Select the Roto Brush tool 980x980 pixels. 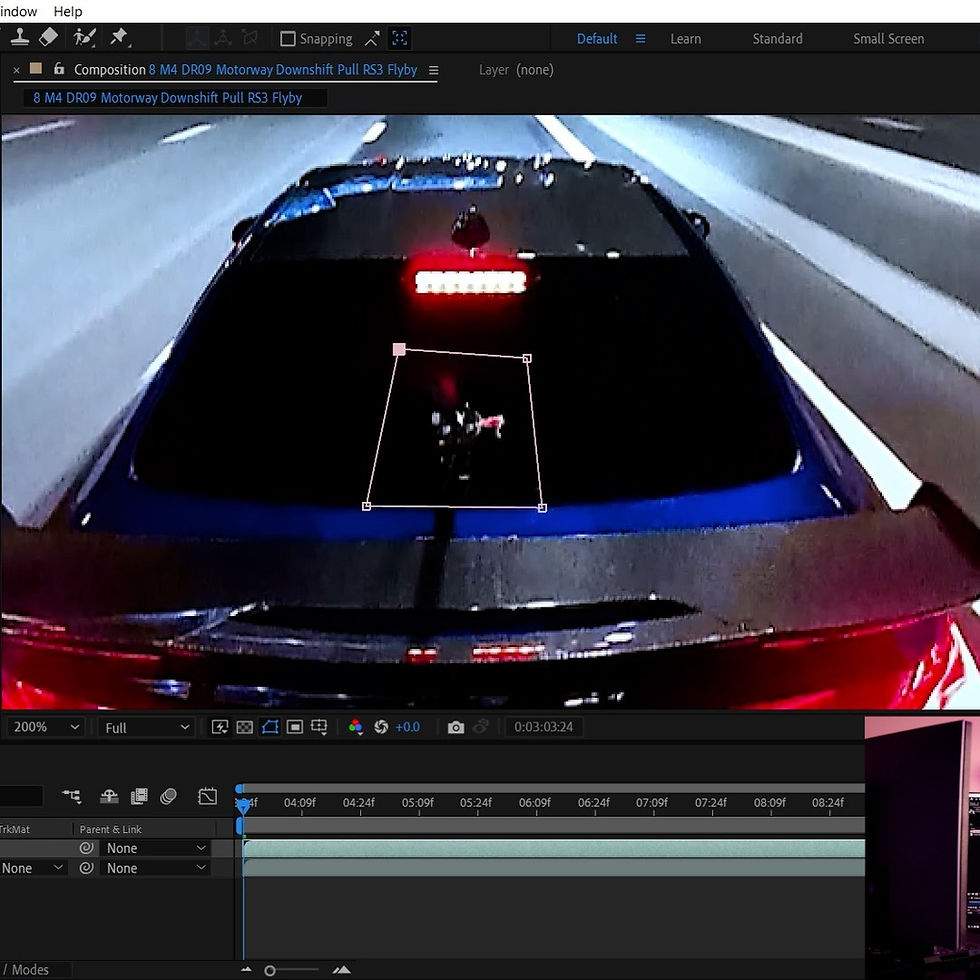[x=85, y=38]
